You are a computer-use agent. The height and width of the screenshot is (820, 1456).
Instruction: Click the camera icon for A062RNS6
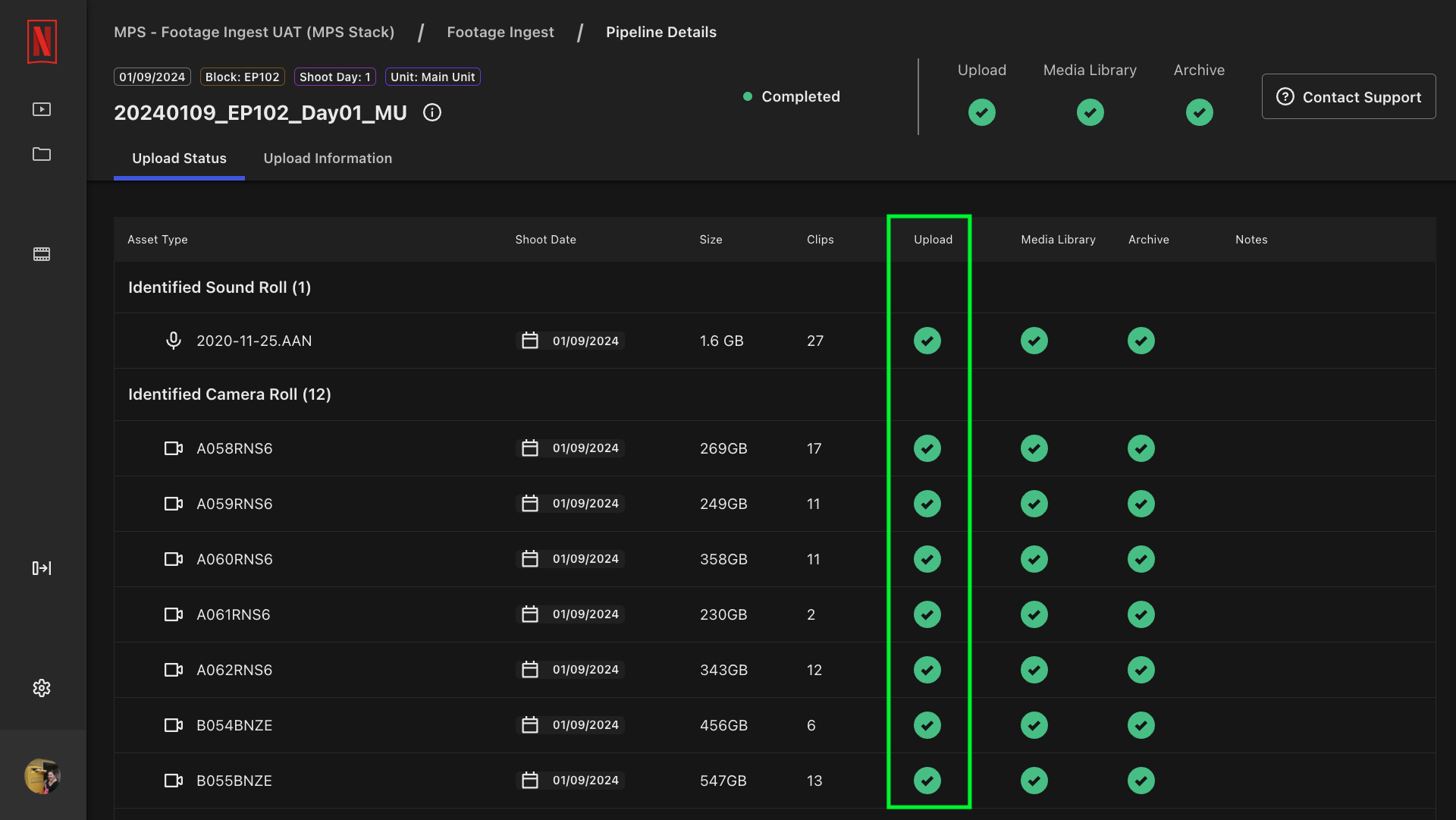(x=174, y=670)
